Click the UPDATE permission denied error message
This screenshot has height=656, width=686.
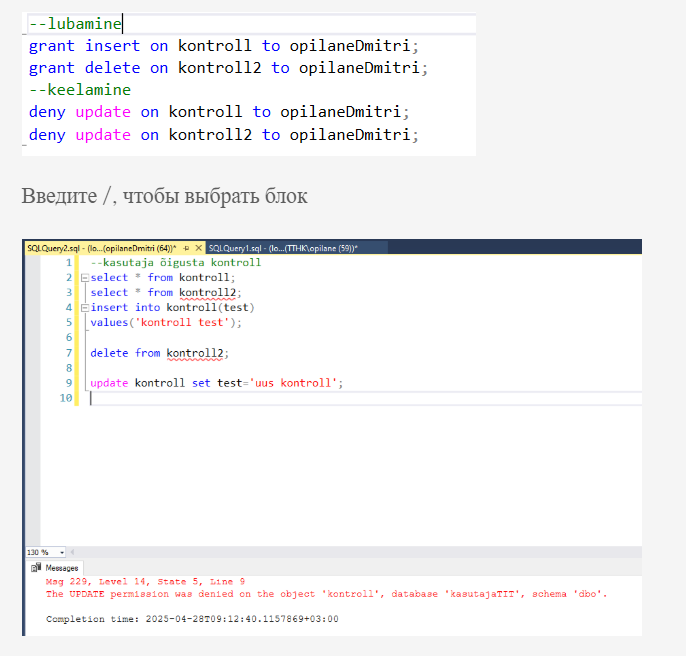click(326, 594)
